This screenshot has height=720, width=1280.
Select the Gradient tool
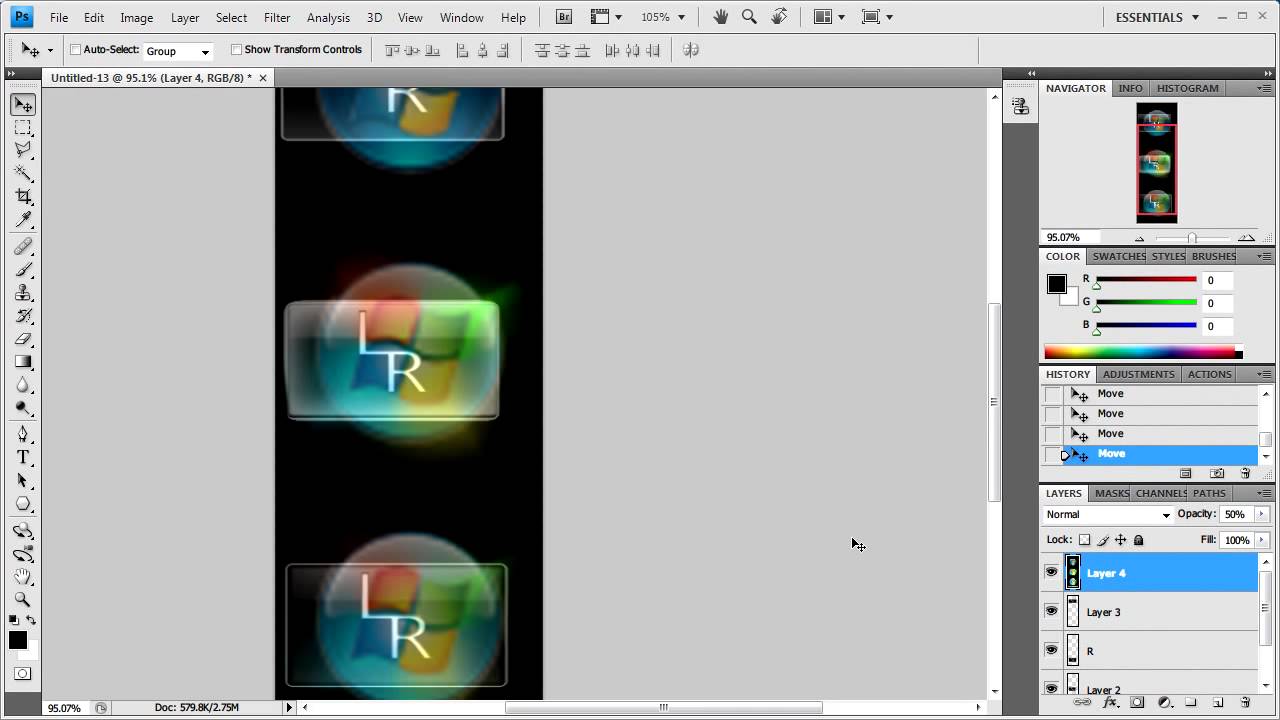23,361
